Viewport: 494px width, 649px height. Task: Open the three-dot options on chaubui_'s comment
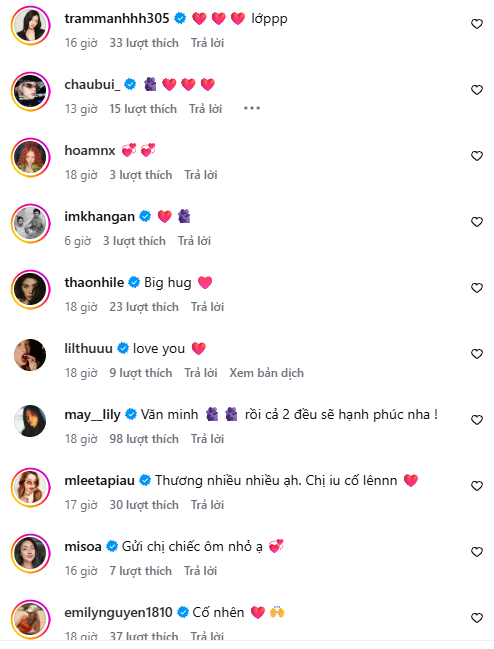[x=252, y=108]
